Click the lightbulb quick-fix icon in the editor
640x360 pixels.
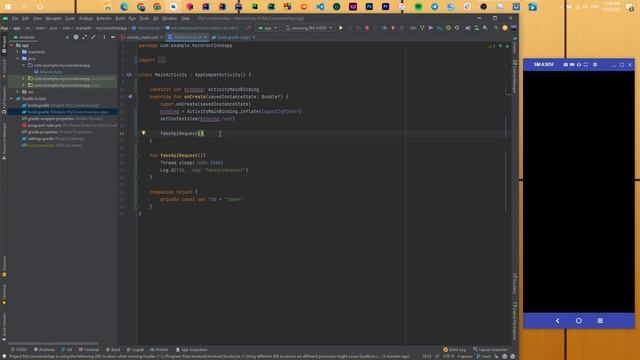pos(143,133)
